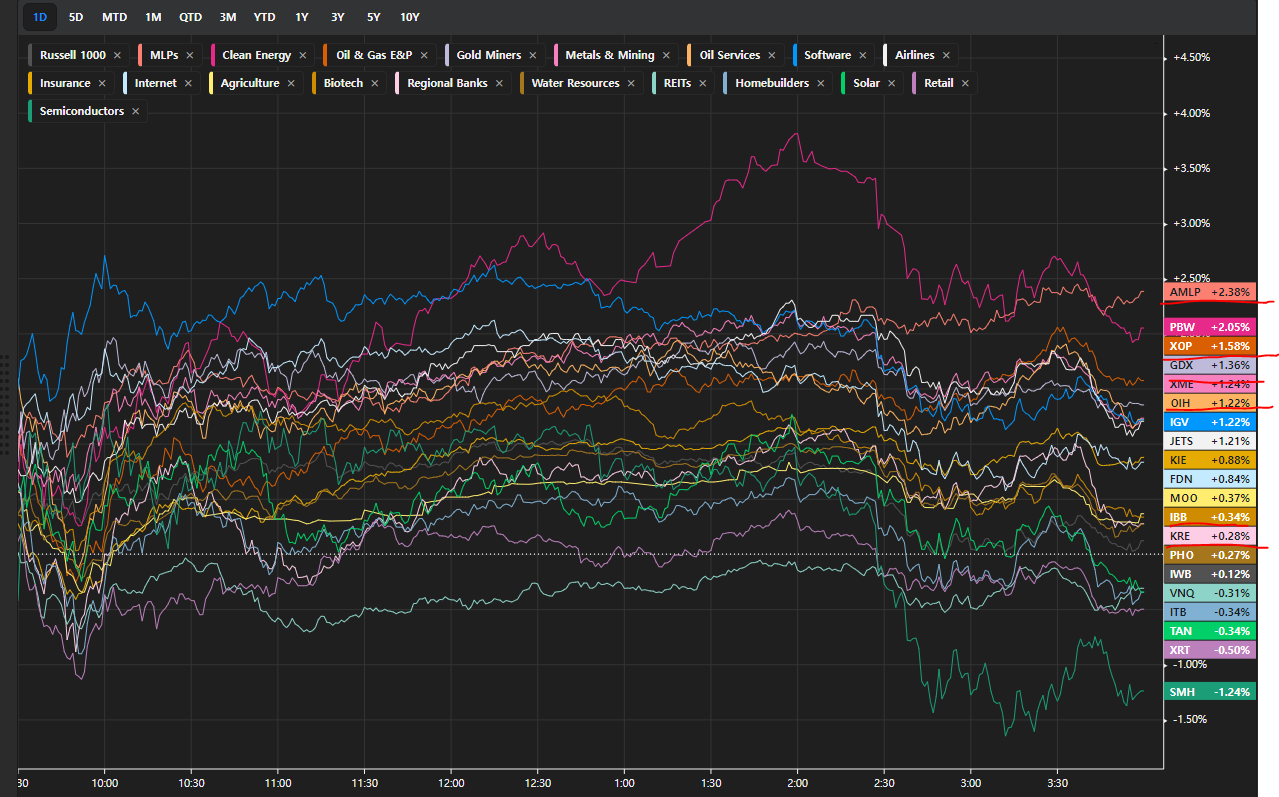
Task: Remove the Software series using its X icon
Action: pyautogui.click(x=863, y=56)
